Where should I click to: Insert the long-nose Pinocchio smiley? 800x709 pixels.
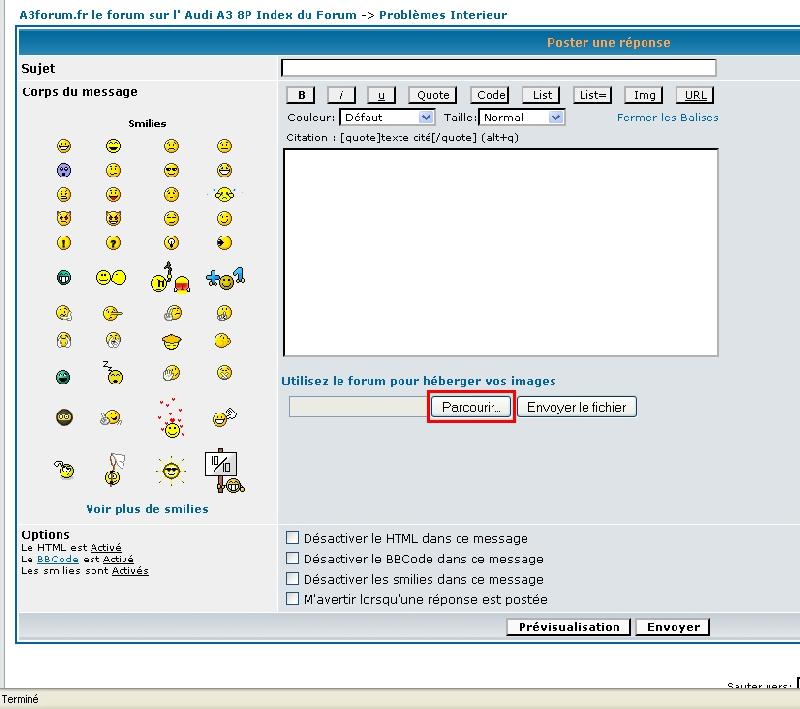pyautogui.click(x=113, y=313)
